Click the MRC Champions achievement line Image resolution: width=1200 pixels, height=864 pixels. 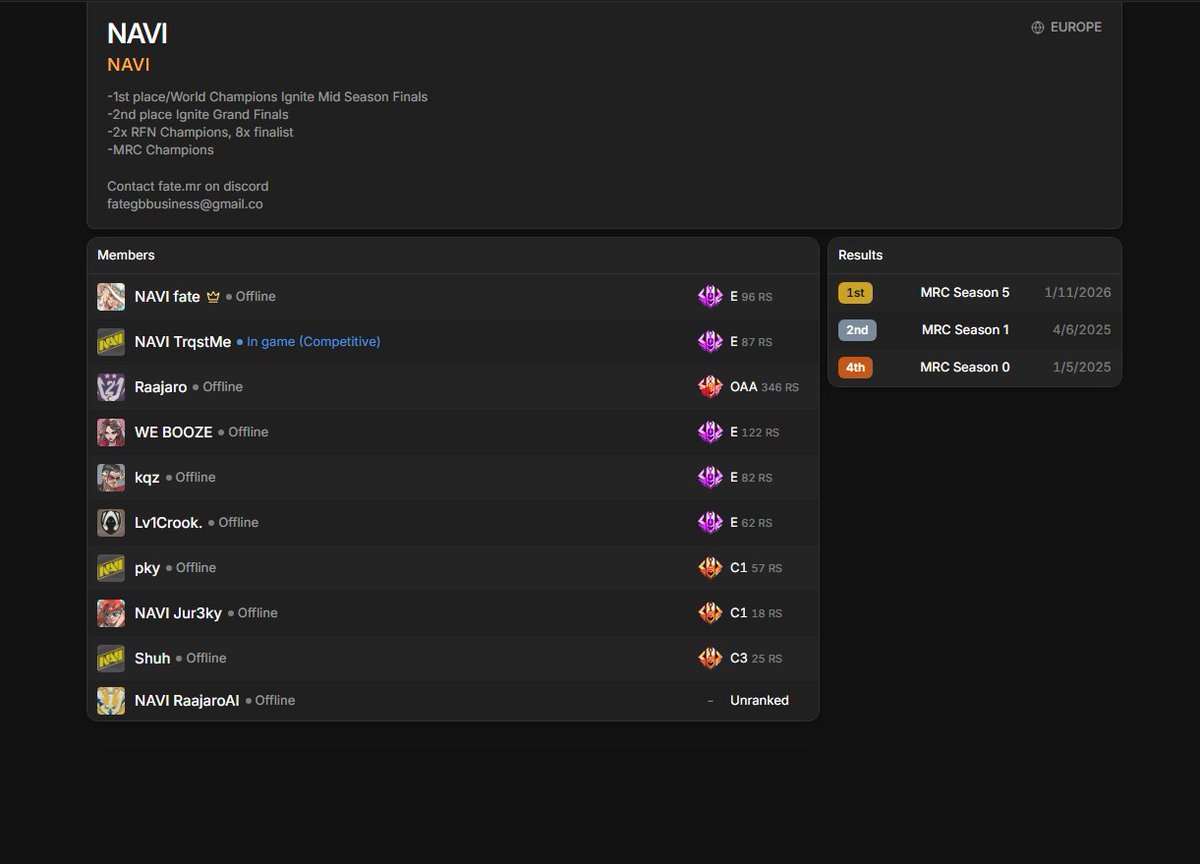click(x=160, y=150)
